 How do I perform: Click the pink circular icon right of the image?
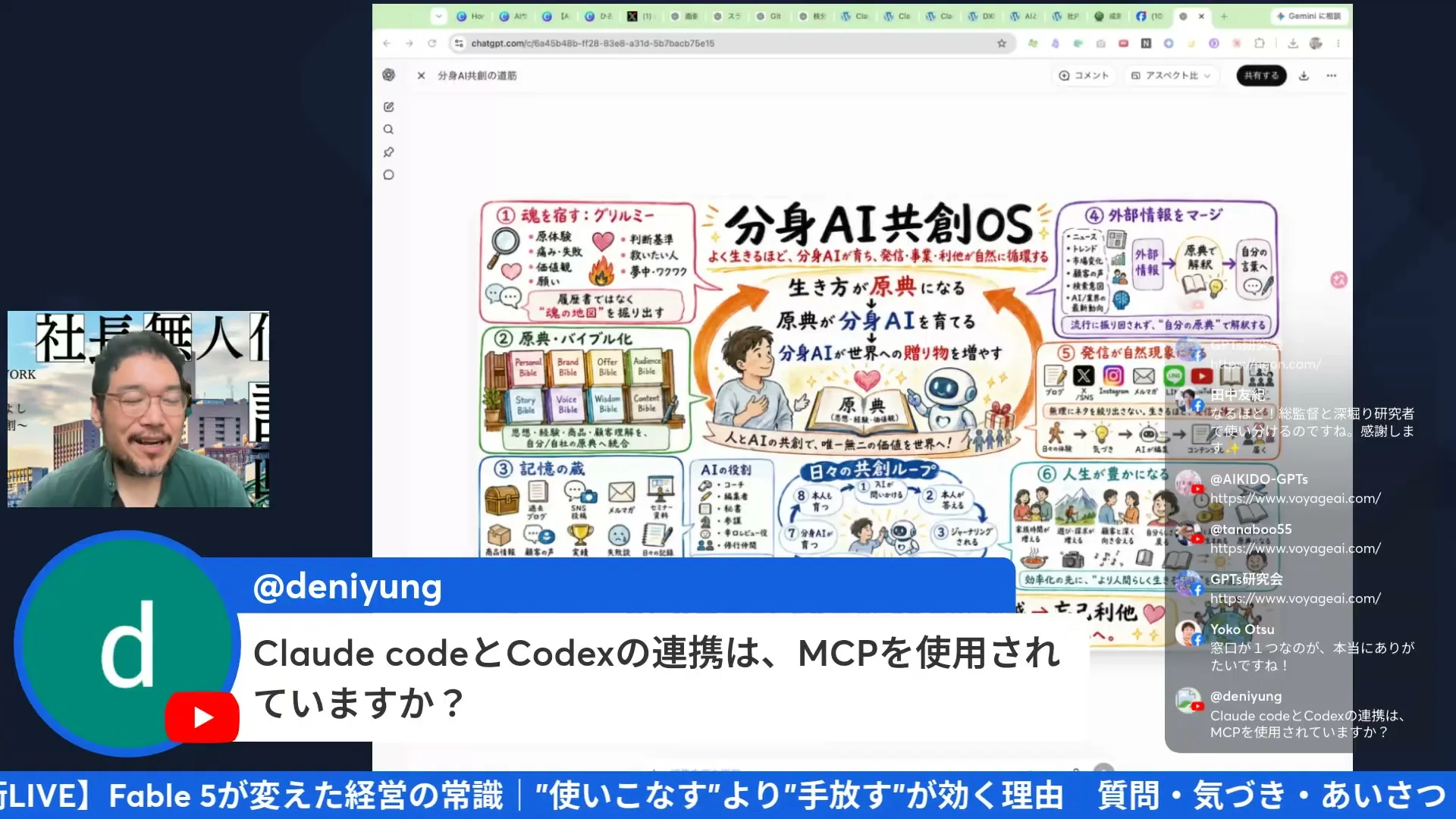pyautogui.click(x=1338, y=280)
